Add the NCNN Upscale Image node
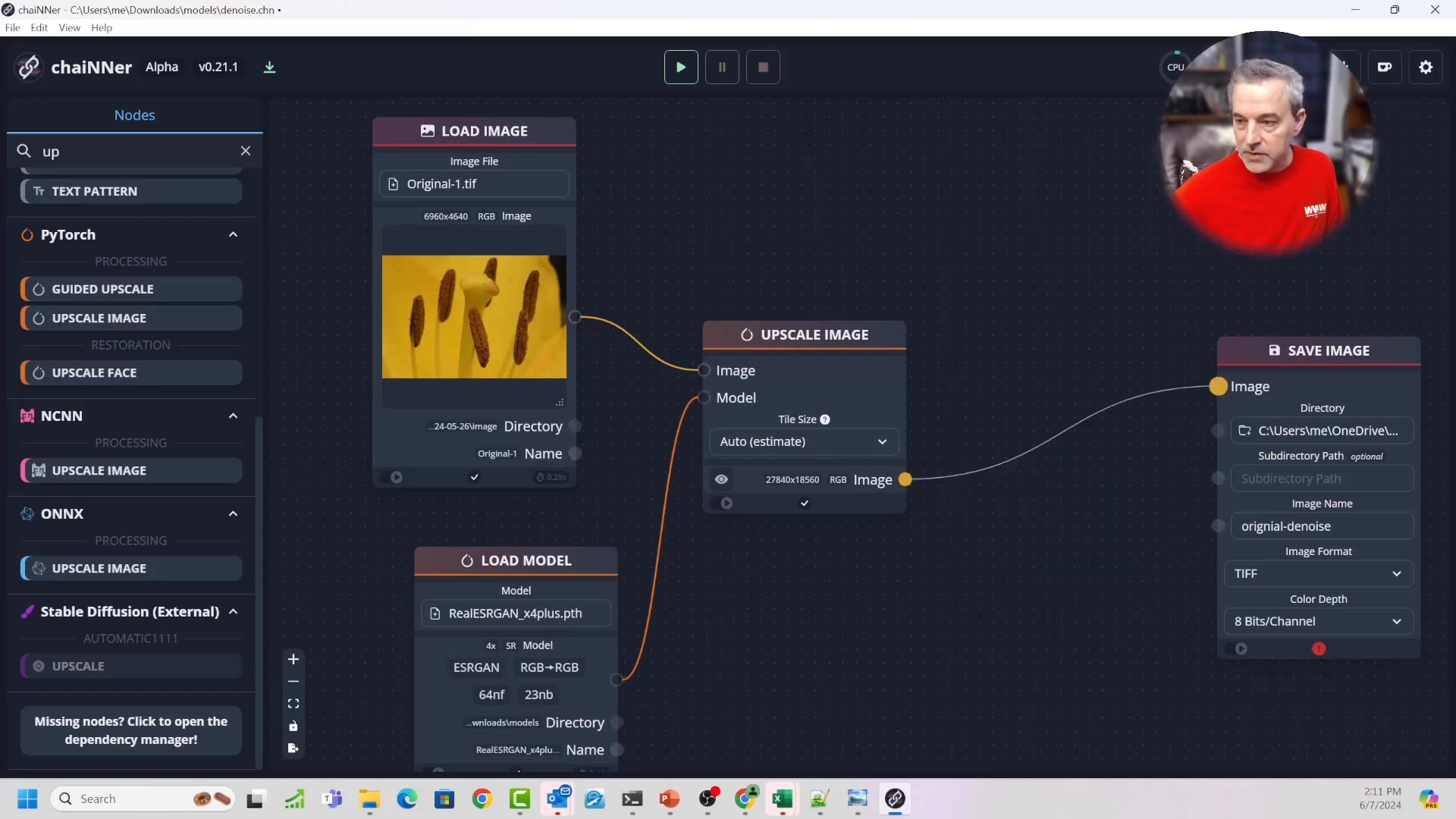 (x=131, y=470)
